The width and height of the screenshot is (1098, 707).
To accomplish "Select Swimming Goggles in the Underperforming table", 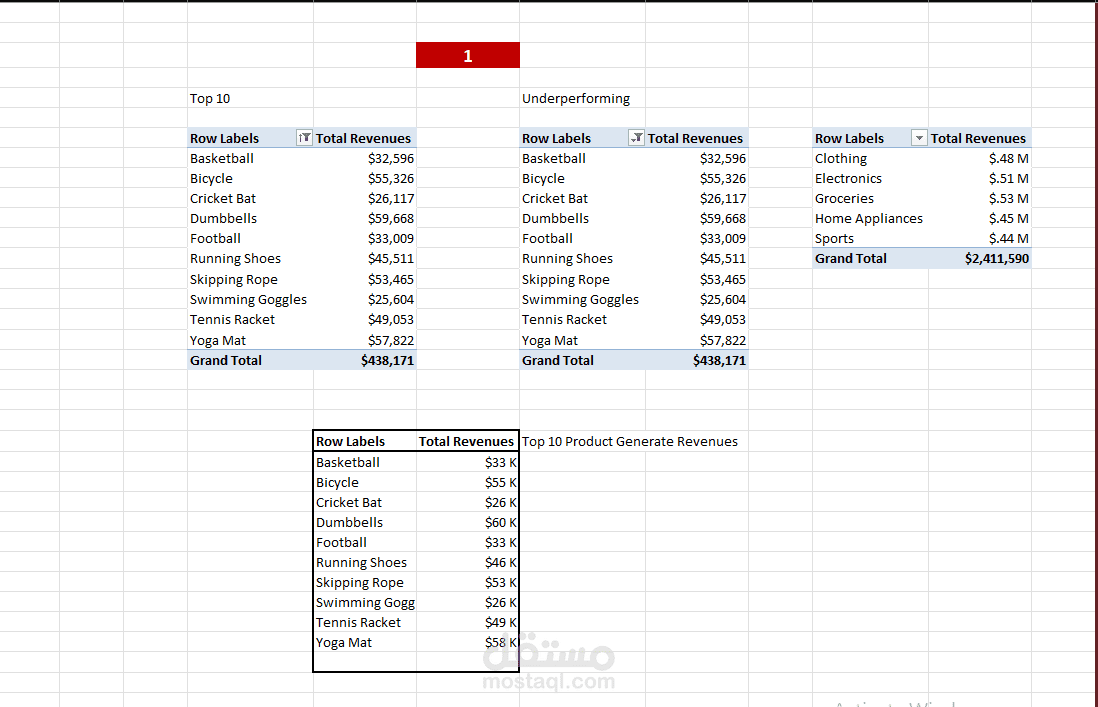I will 580,300.
